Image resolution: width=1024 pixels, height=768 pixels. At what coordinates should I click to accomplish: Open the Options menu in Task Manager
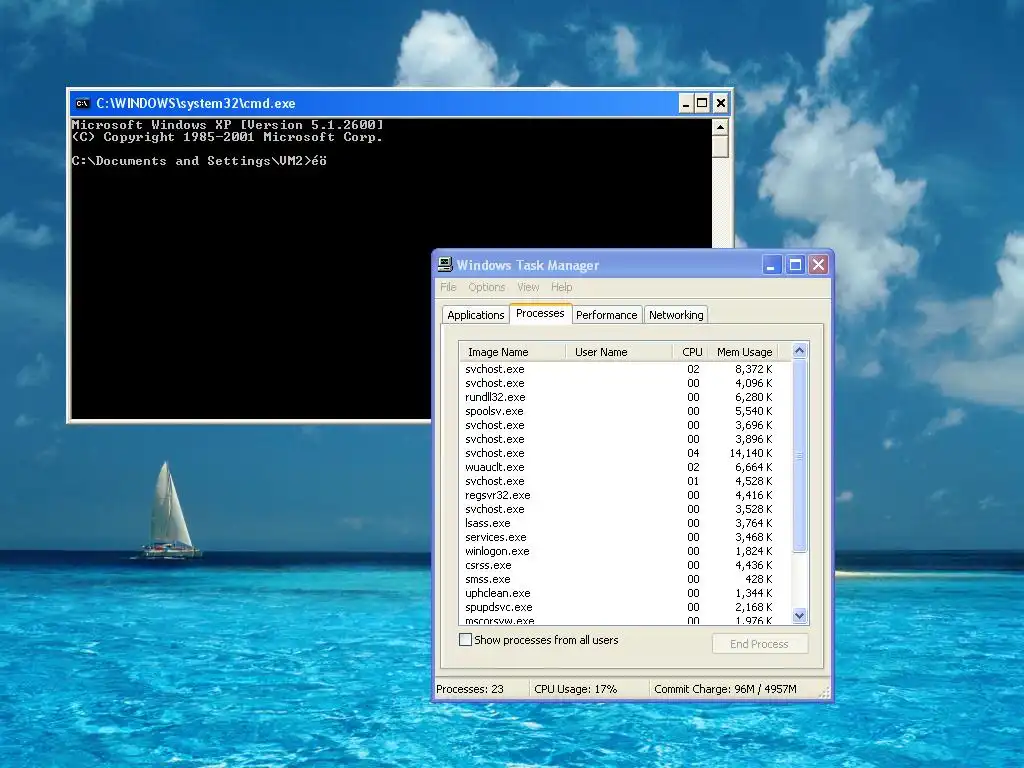[x=487, y=287]
